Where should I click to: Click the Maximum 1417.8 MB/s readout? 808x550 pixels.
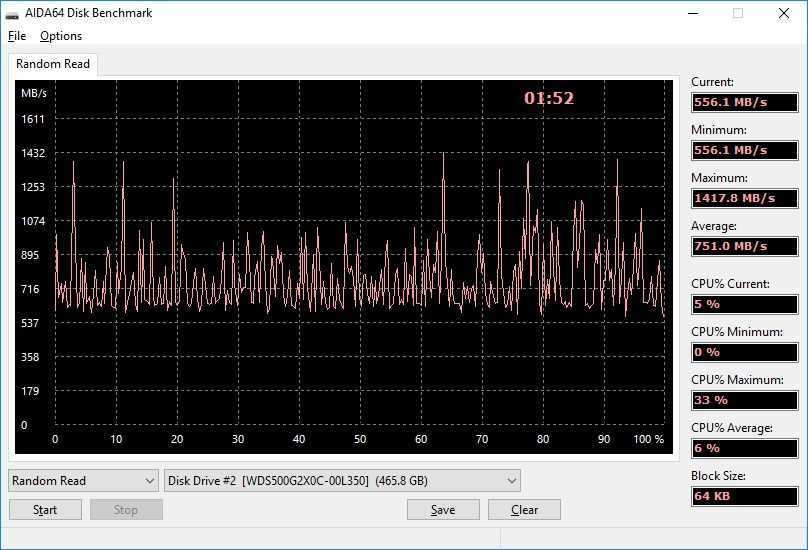click(744, 198)
